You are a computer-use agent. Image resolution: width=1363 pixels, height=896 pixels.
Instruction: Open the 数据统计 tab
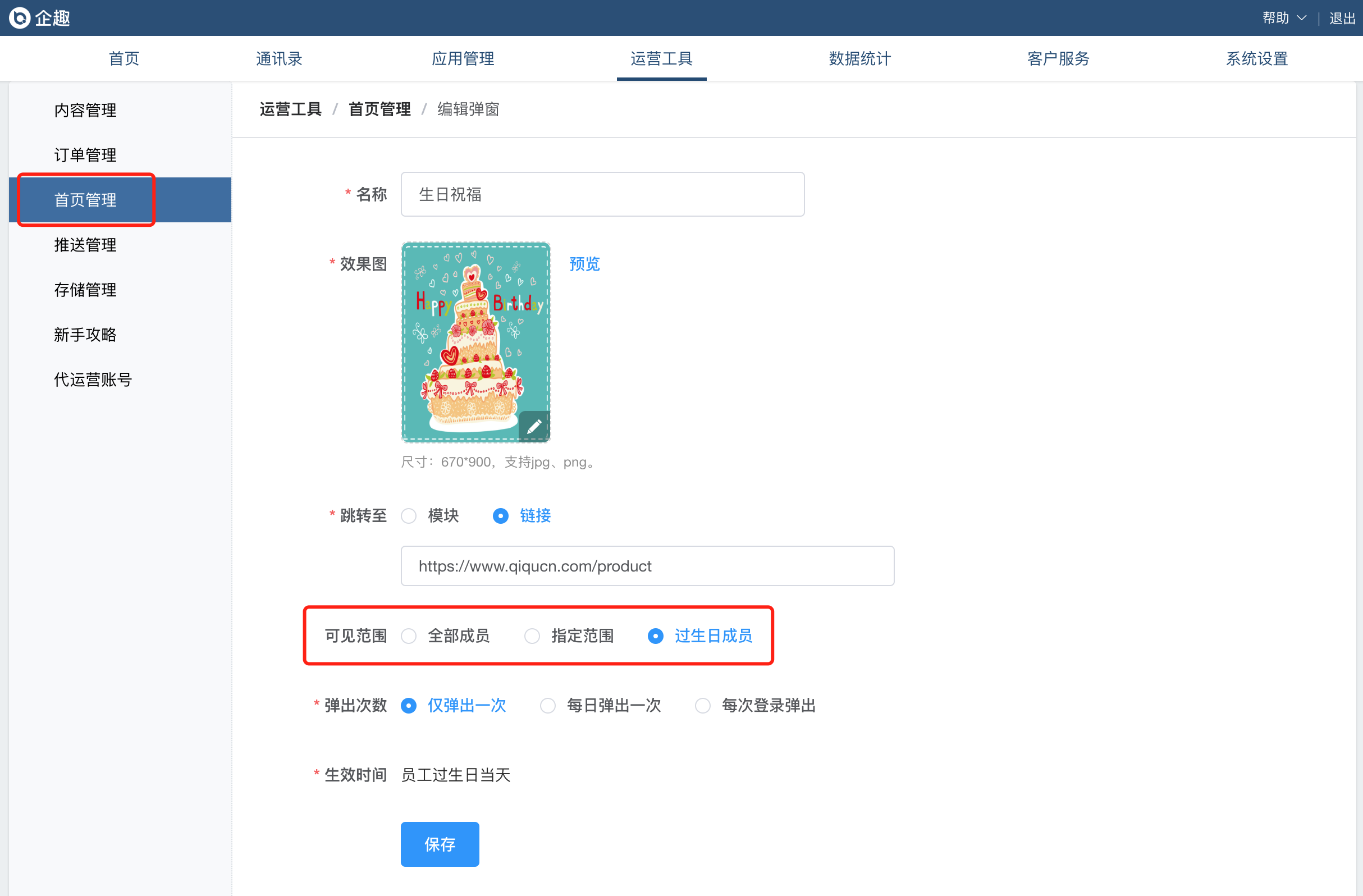coord(859,58)
